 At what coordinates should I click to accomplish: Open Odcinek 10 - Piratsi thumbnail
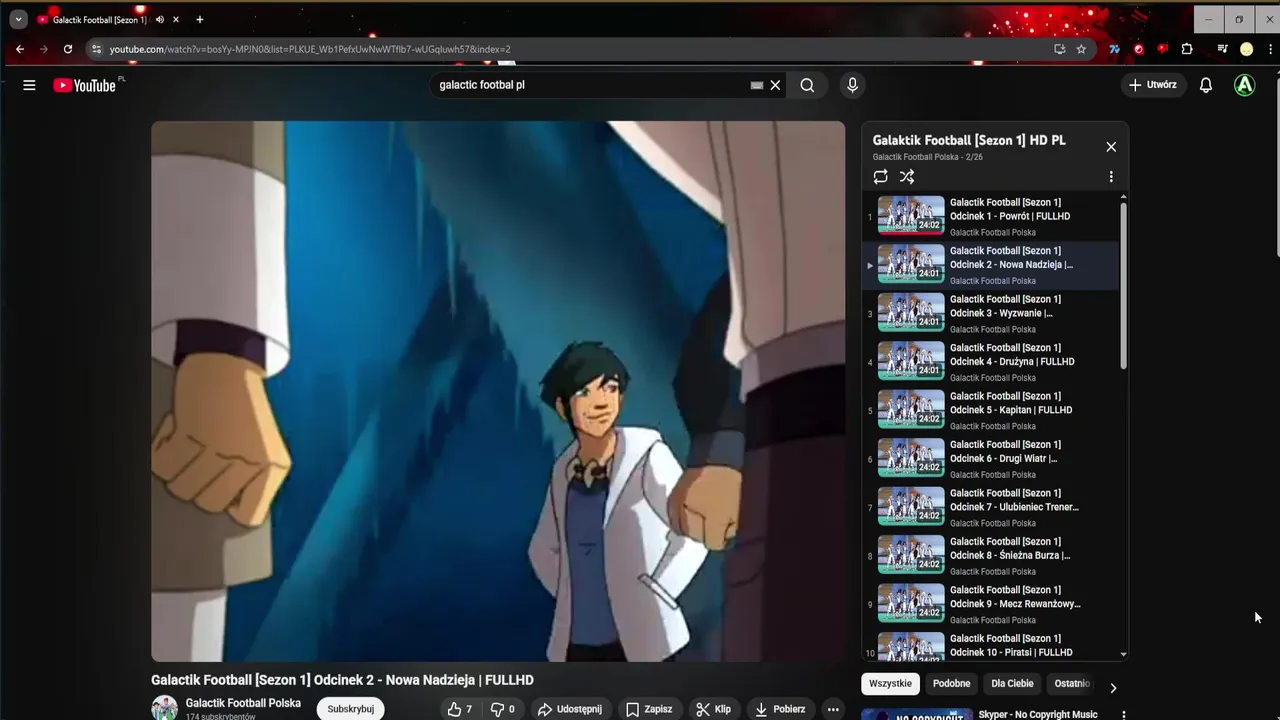pos(911,646)
